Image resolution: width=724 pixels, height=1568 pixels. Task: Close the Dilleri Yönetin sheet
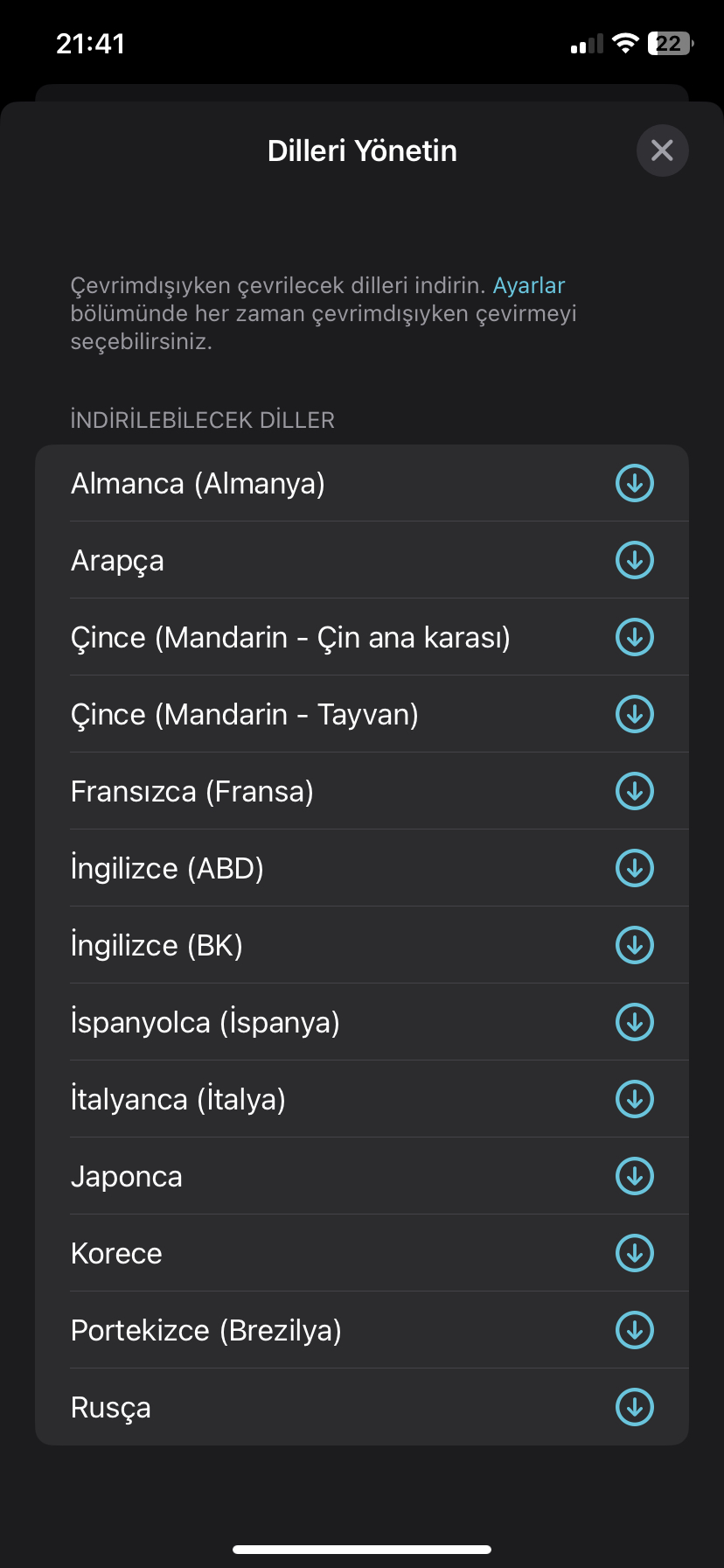pos(662,150)
